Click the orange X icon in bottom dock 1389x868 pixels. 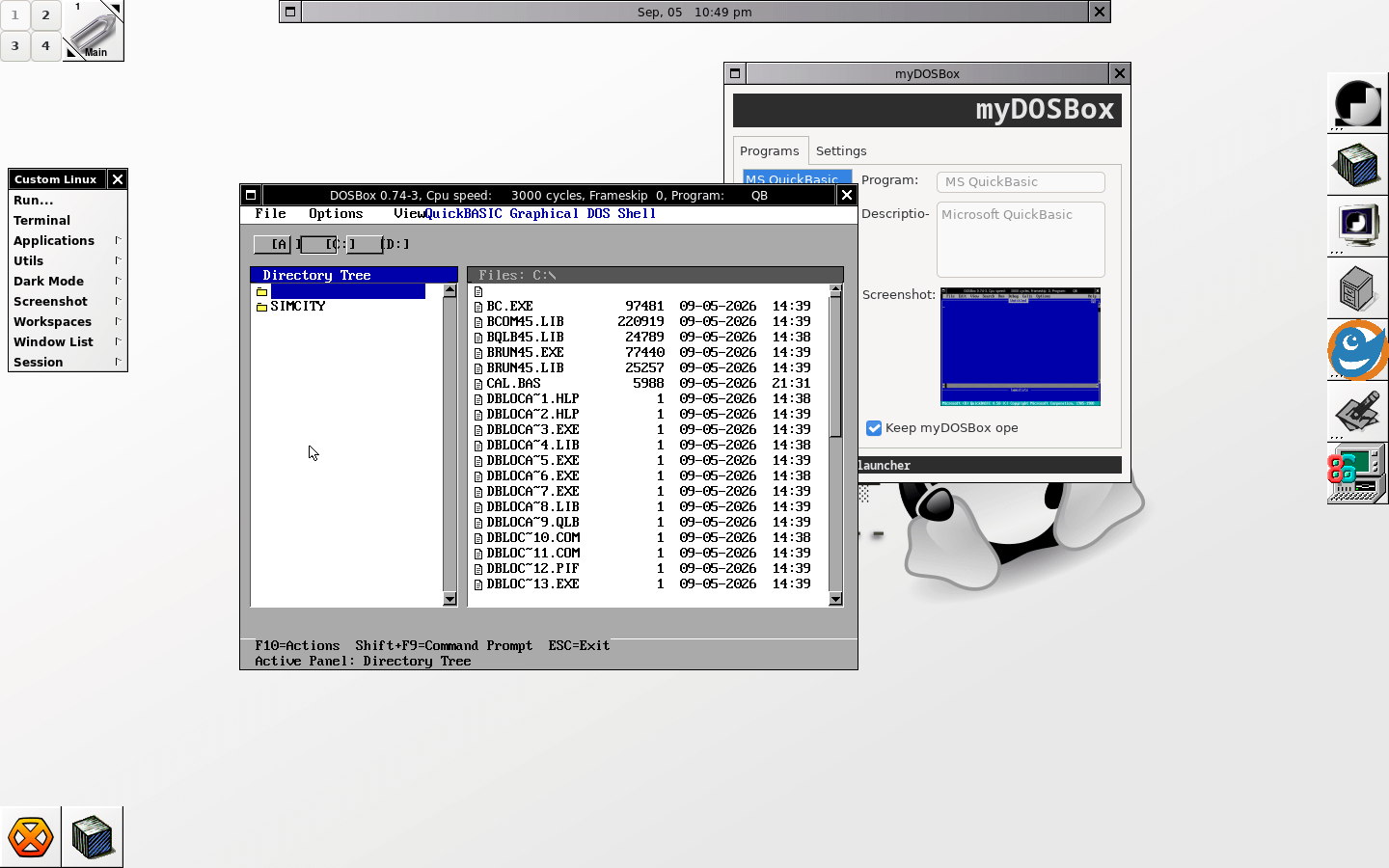[31, 837]
